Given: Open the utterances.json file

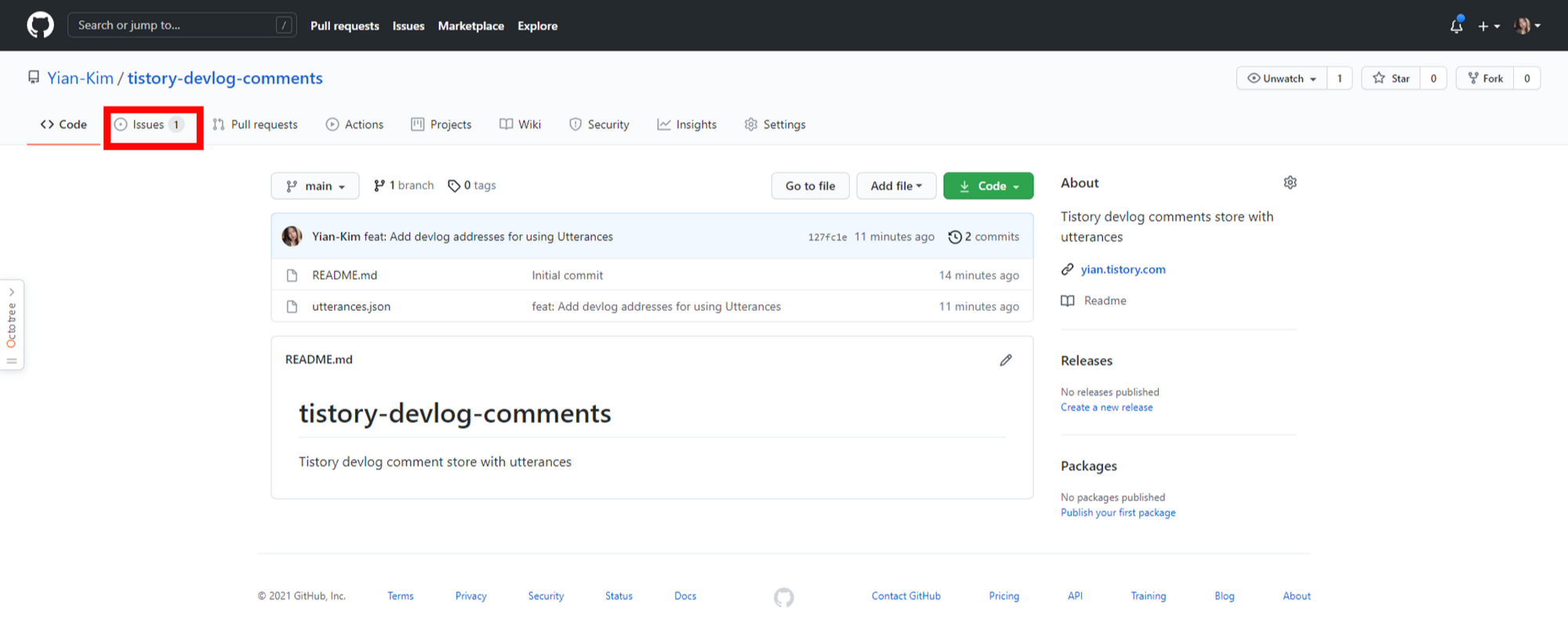Looking at the screenshot, I should click(x=351, y=306).
